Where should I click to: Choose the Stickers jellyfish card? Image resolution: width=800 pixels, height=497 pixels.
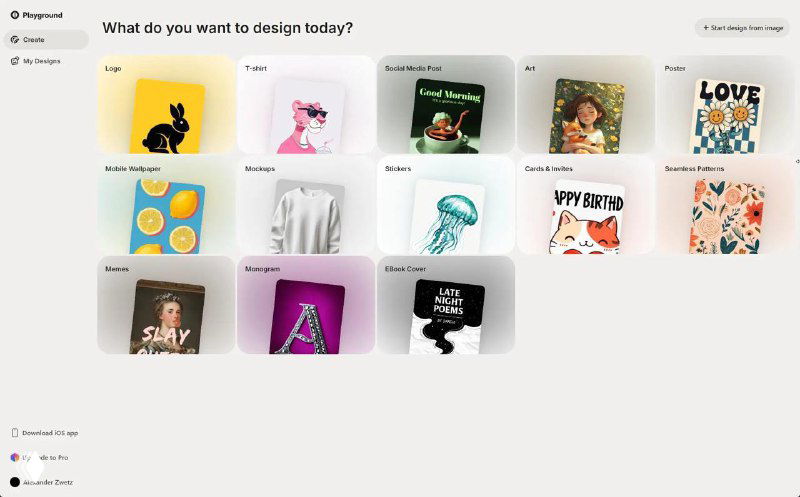[446, 205]
